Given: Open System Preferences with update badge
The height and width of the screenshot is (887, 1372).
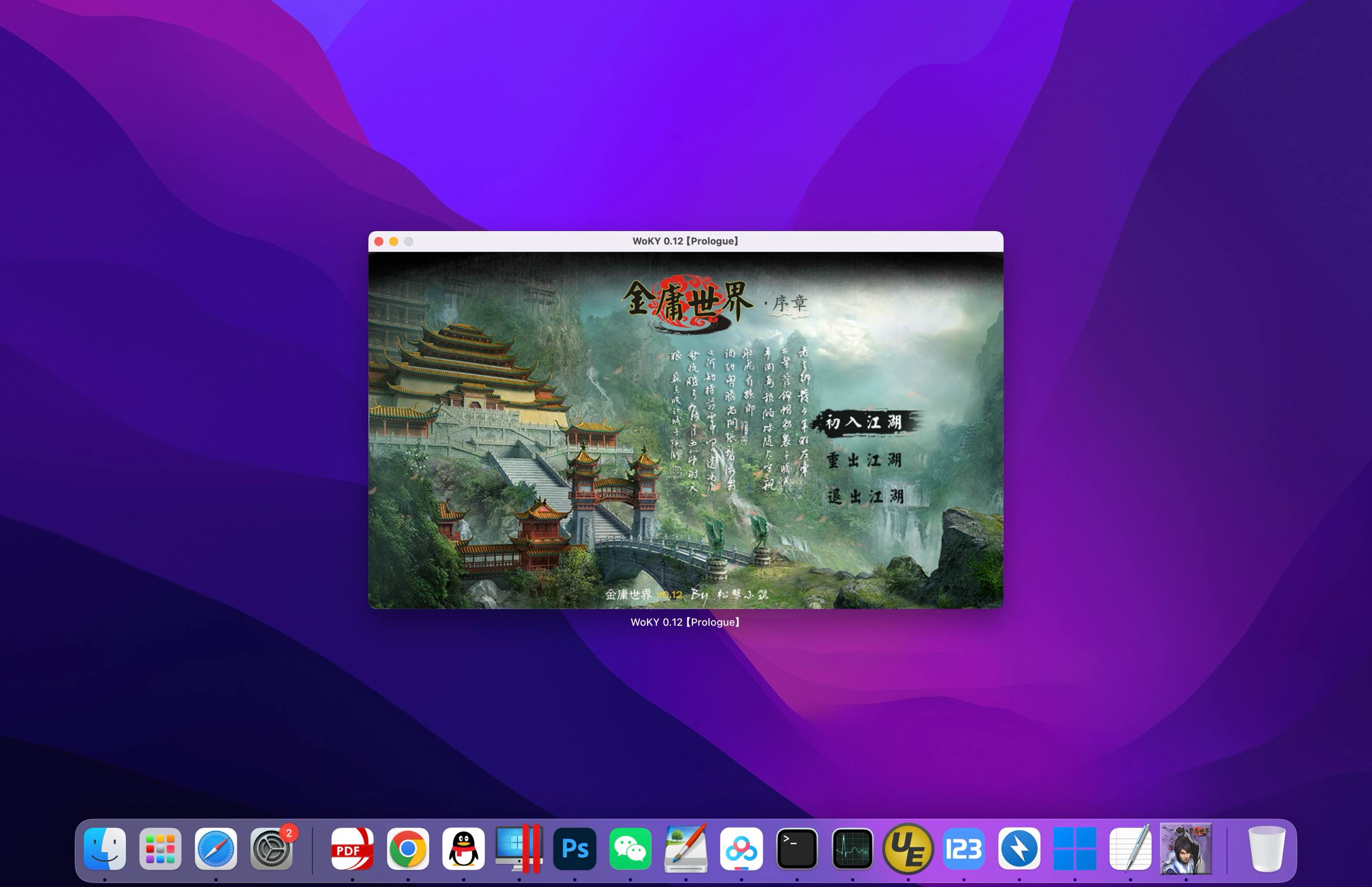Looking at the screenshot, I should click(271, 849).
